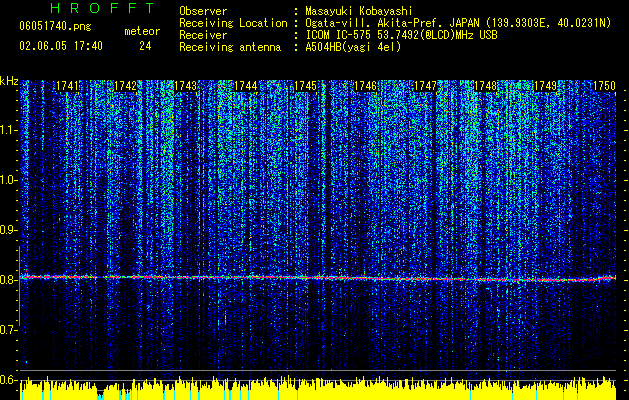This screenshot has height=400, width=629.
Task: Click the 1745 time marker
Action: click(306, 86)
